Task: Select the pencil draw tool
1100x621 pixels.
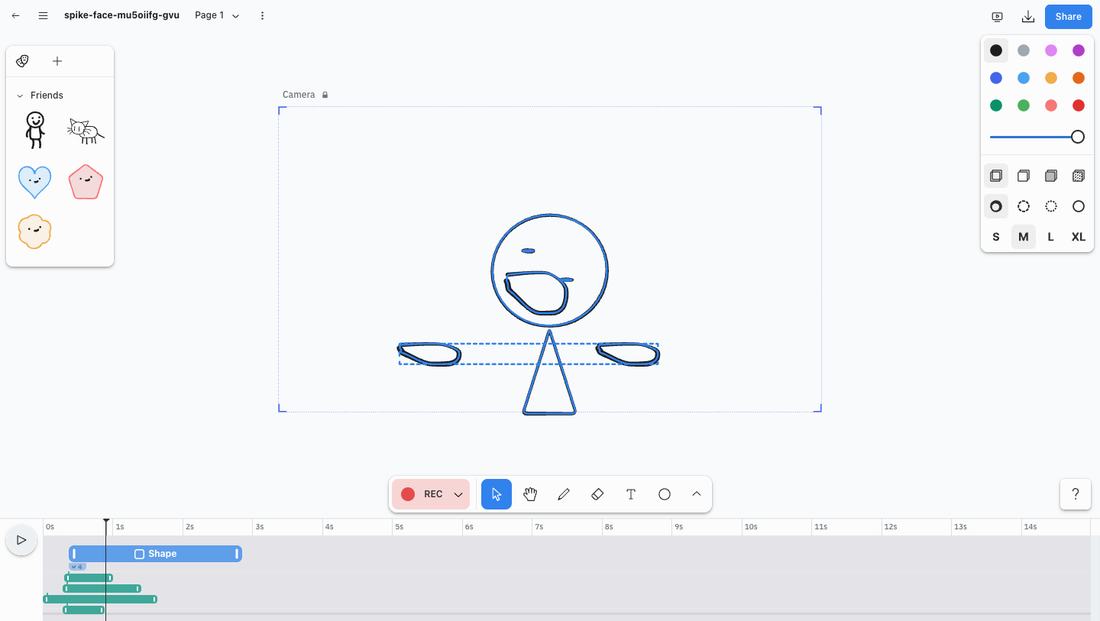Action: 563,494
